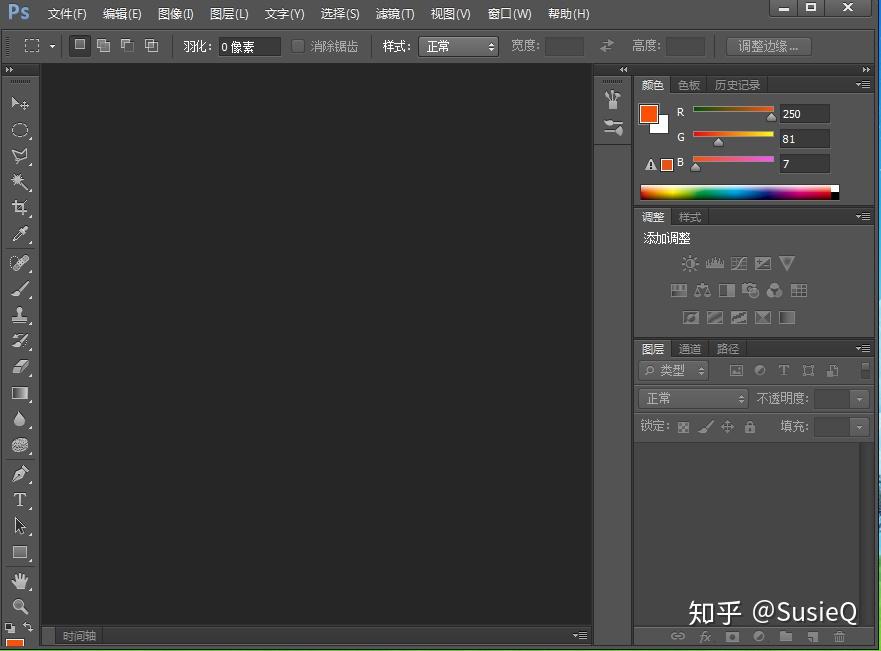The image size is (881, 651).
Task: Select the Zoom tool
Action: [20, 606]
